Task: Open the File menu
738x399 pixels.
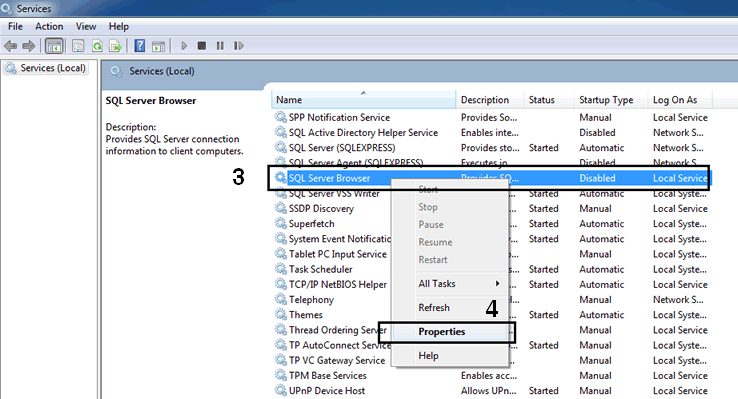Action: point(16,26)
